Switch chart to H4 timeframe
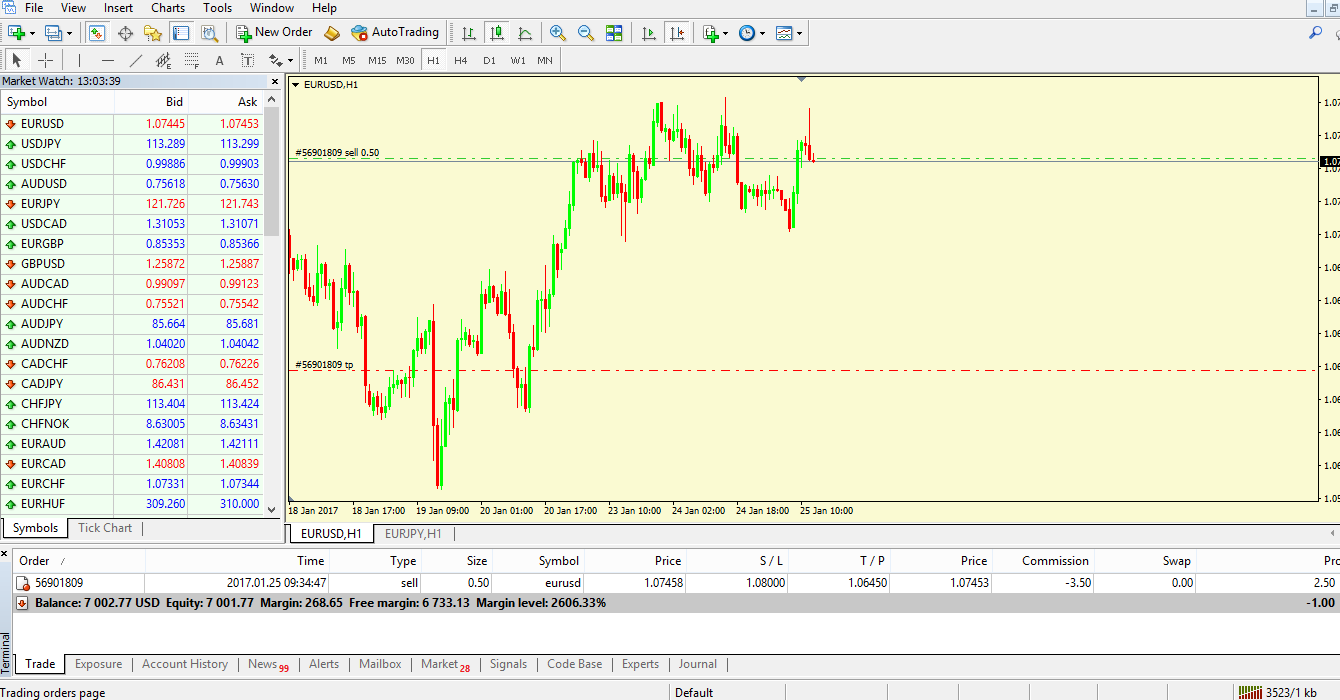1340x700 pixels. pos(459,60)
